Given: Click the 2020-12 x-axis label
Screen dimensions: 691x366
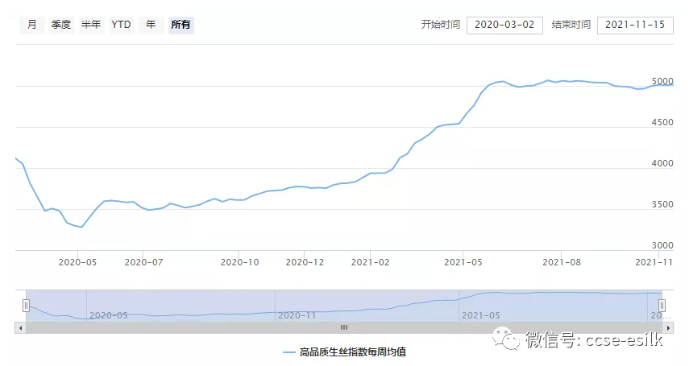Looking at the screenshot, I should (x=305, y=262).
